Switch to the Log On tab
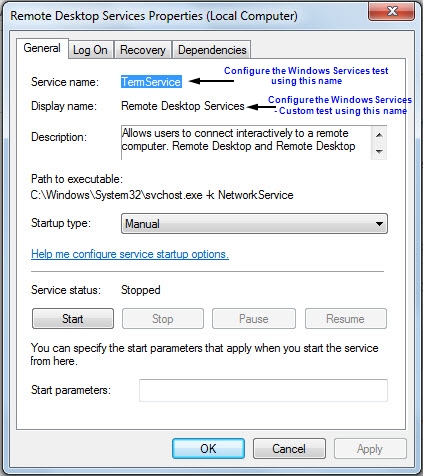 tap(91, 50)
